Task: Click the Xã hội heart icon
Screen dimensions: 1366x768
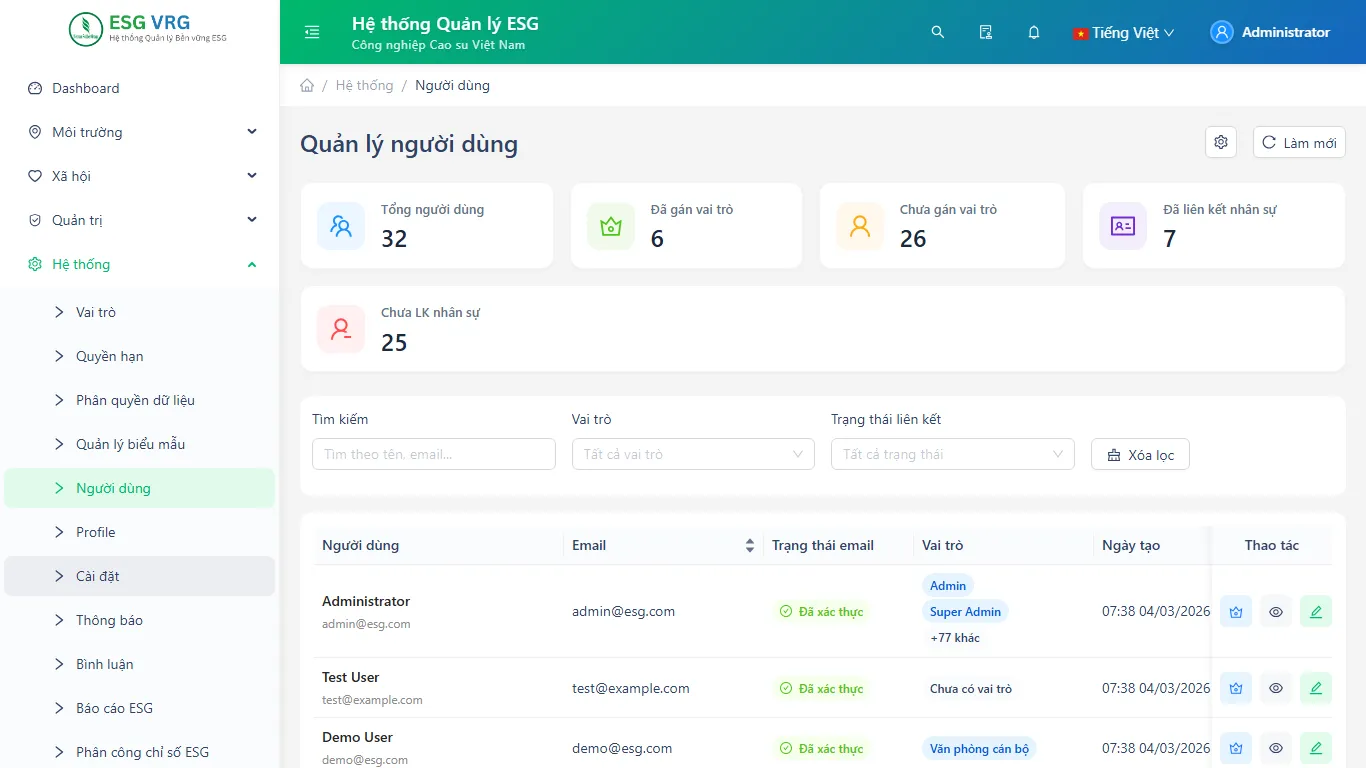Action: click(35, 176)
